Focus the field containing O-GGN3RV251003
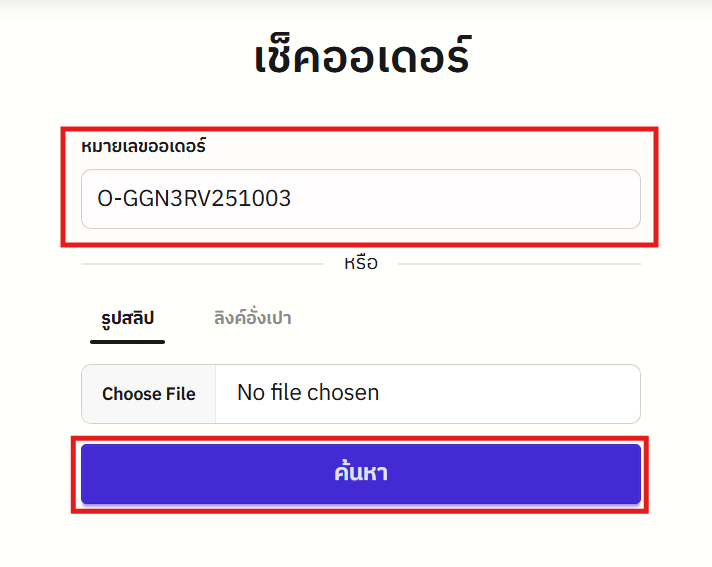 pyautogui.click(x=360, y=198)
